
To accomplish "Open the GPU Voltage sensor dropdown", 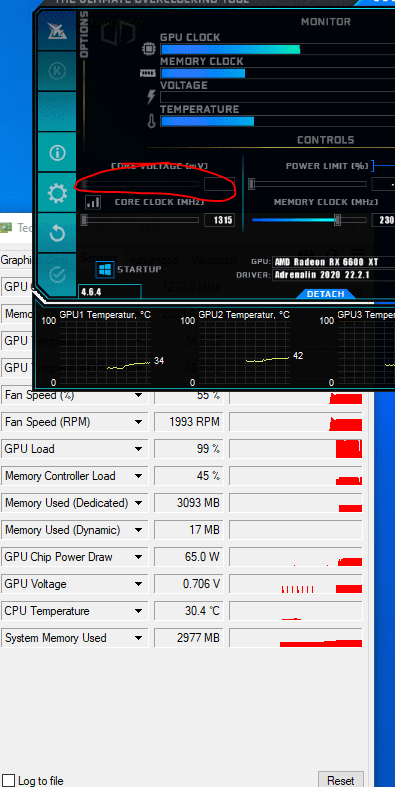I will coord(138,585).
